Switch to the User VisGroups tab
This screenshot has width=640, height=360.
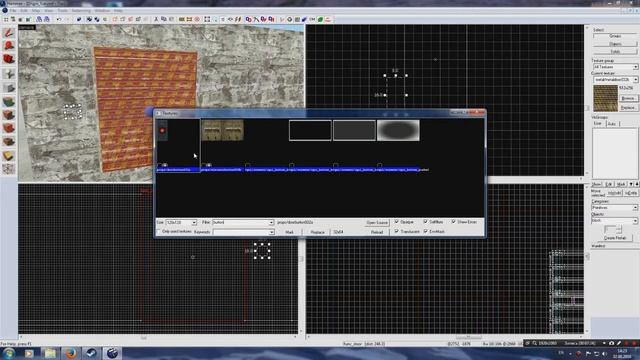pos(598,124)
